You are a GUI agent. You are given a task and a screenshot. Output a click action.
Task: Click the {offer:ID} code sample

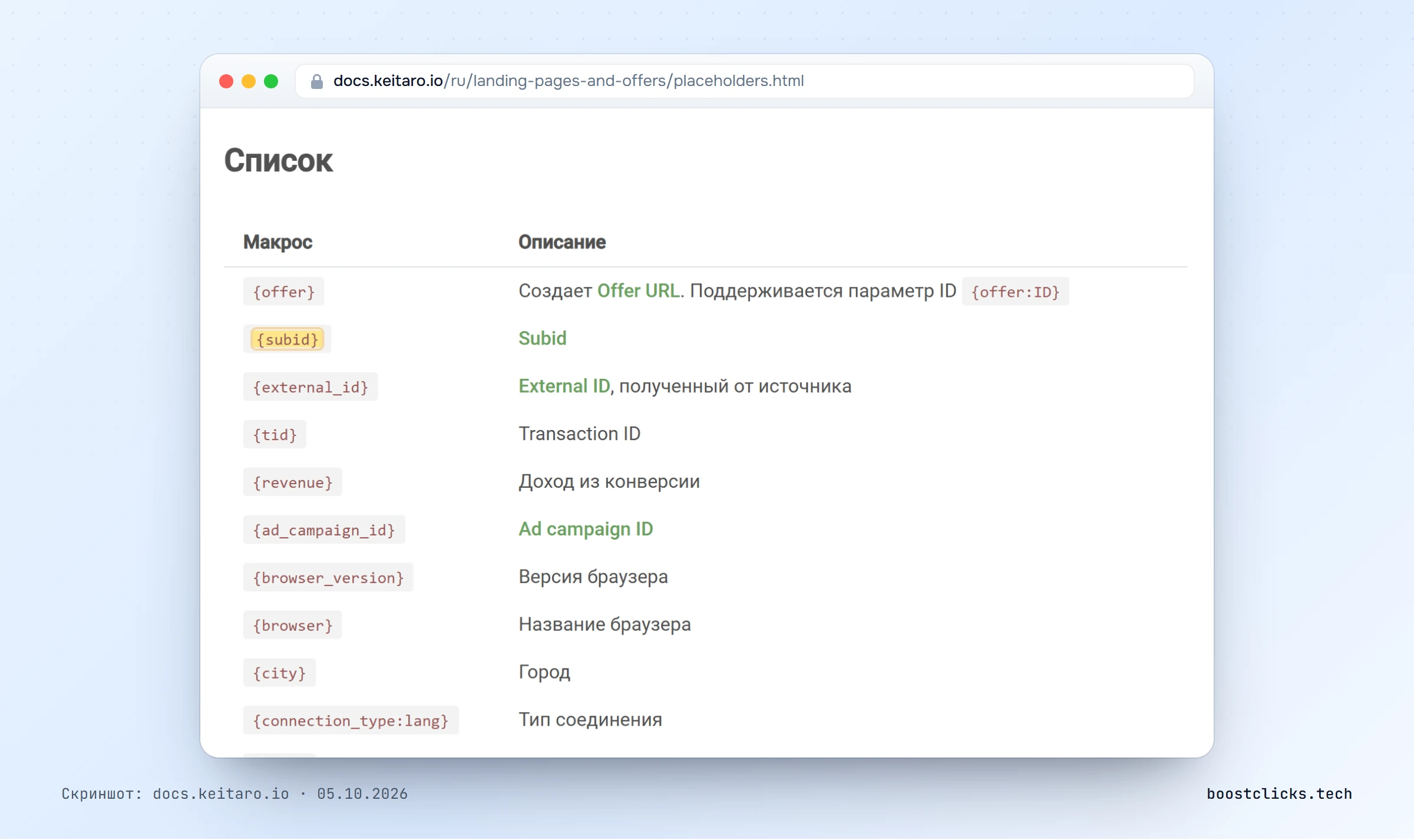click(1015, 292)
